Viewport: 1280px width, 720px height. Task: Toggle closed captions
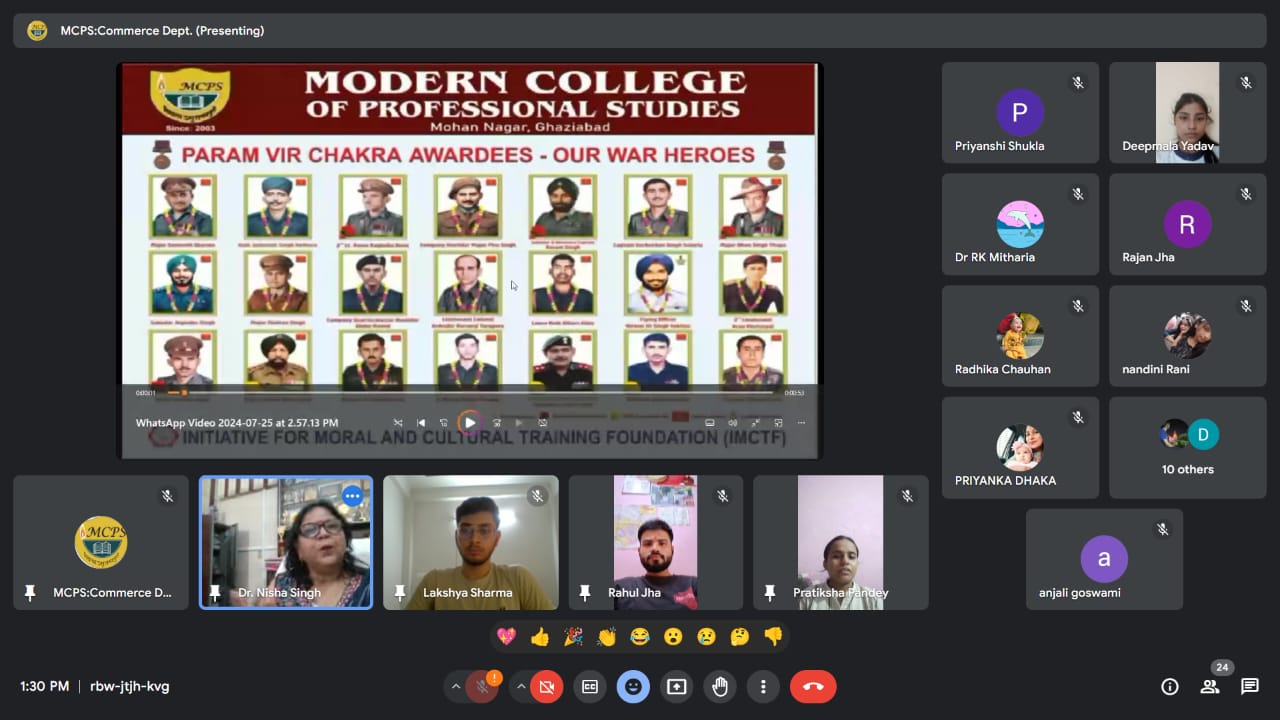[x=590, y=687]
